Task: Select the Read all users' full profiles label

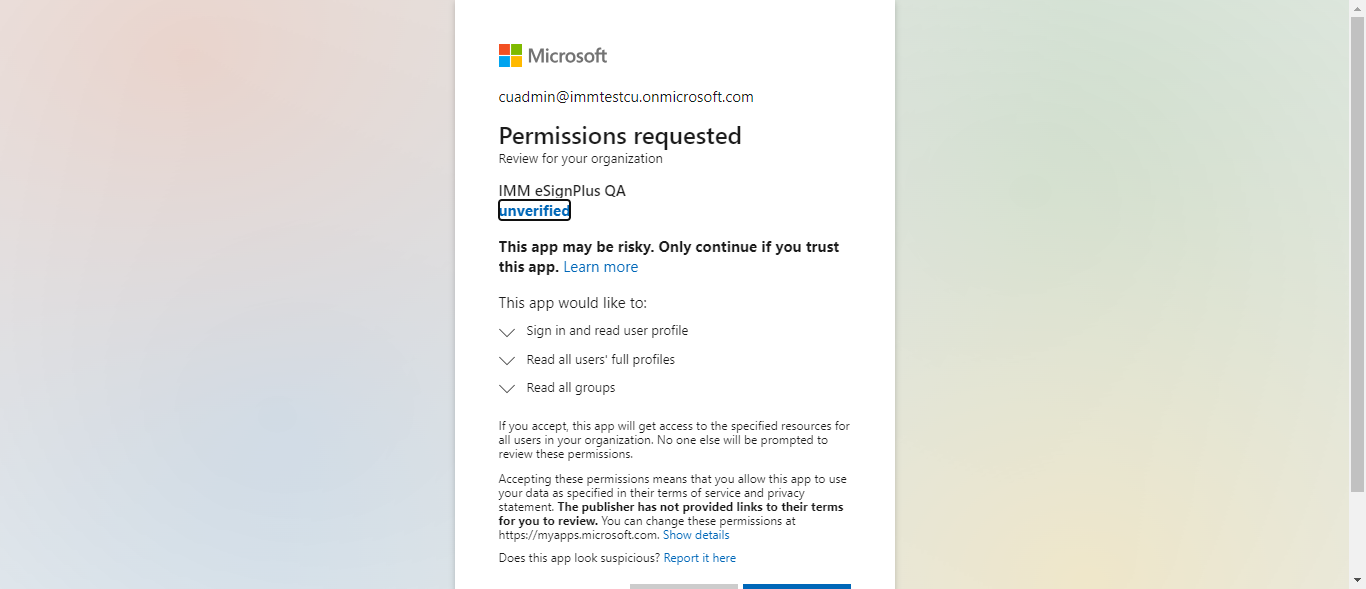Action: coord(600,360)
